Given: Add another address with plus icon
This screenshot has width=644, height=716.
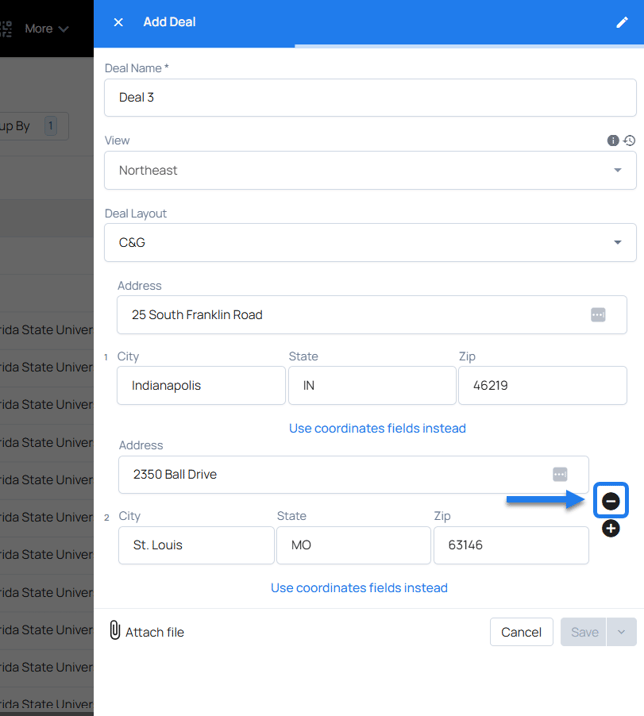Looking at the screenshot, I should 611,529.
